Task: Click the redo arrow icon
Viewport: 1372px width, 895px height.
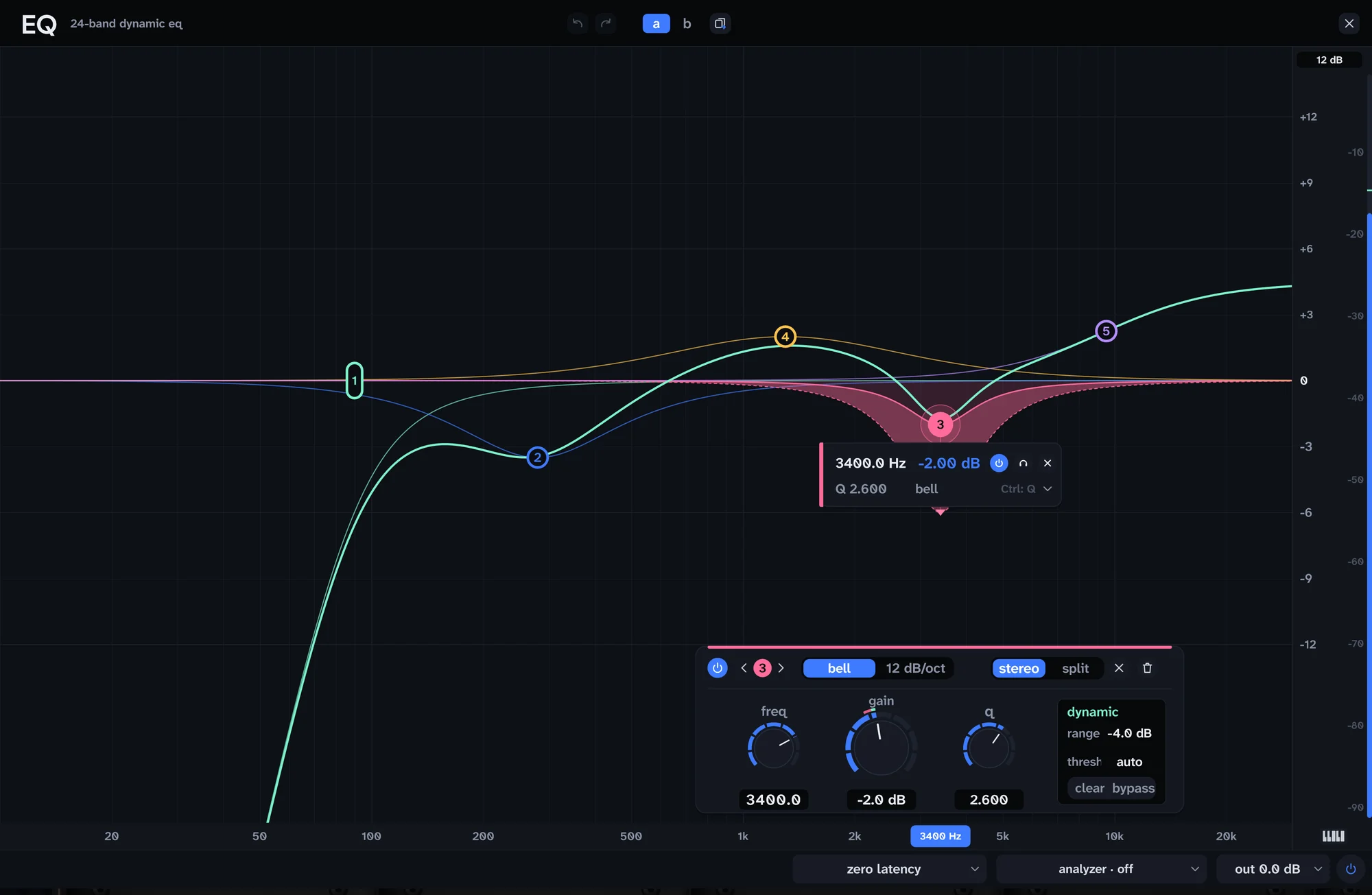Action: [606, 23]
